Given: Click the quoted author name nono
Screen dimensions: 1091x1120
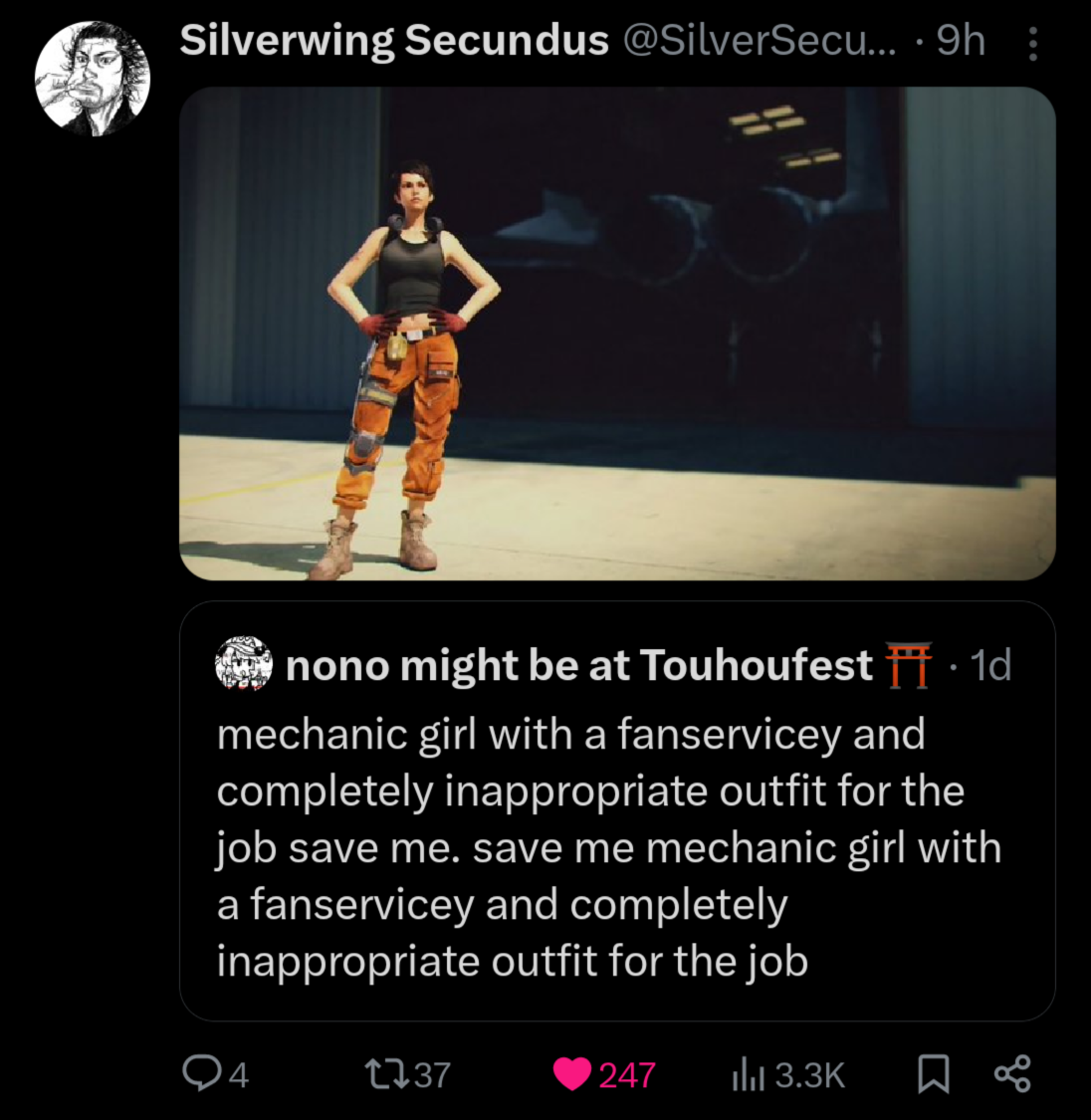Looking at the screenshot, I should 578,665.
